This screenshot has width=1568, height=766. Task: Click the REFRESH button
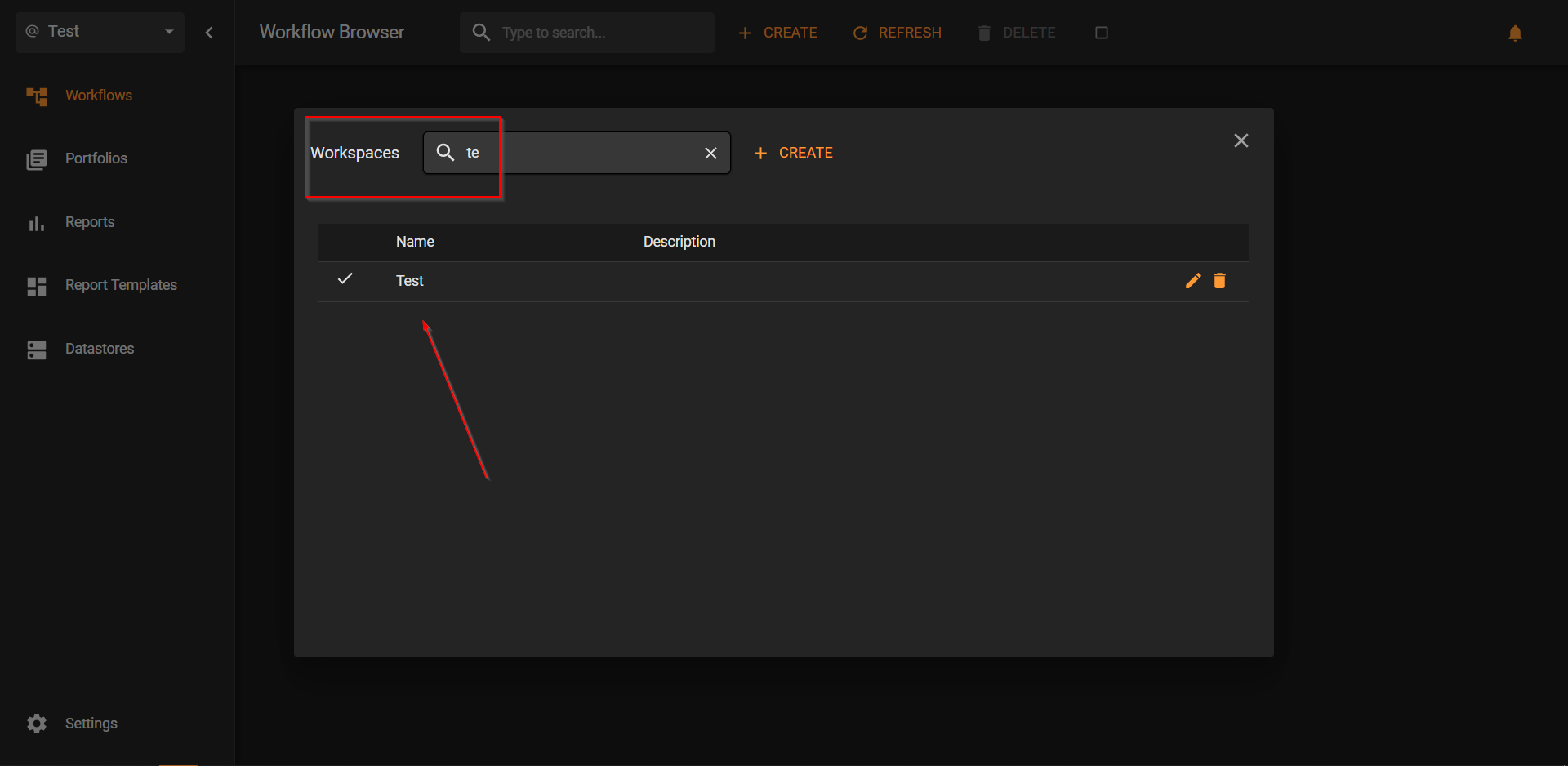click(x=898, y=33)
